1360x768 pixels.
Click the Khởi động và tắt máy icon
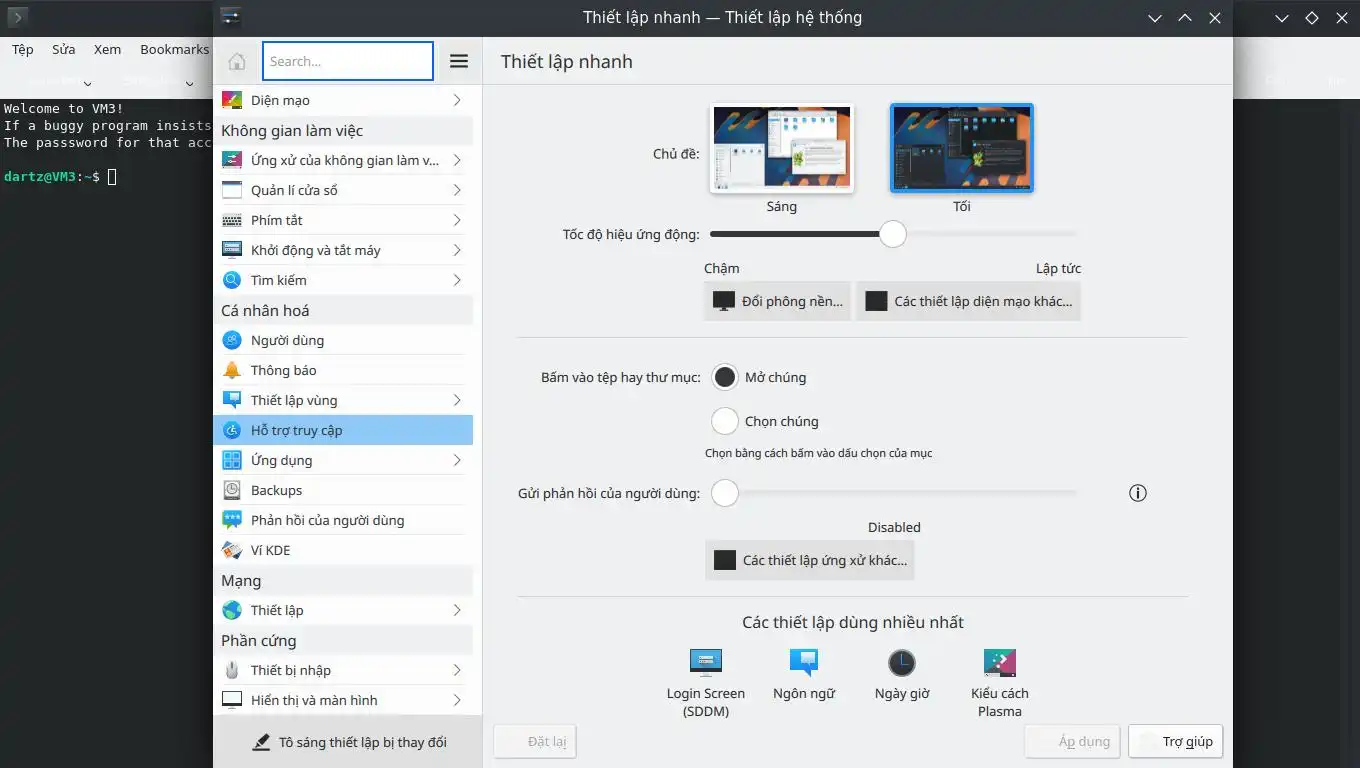pos(232,250)
